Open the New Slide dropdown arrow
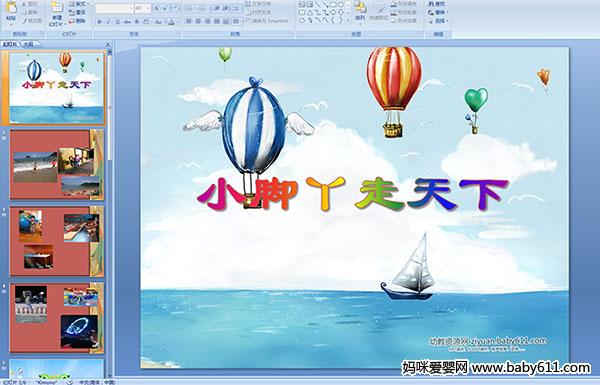The width and height of the screenshot is (600, 385). (x=65, y=24)
